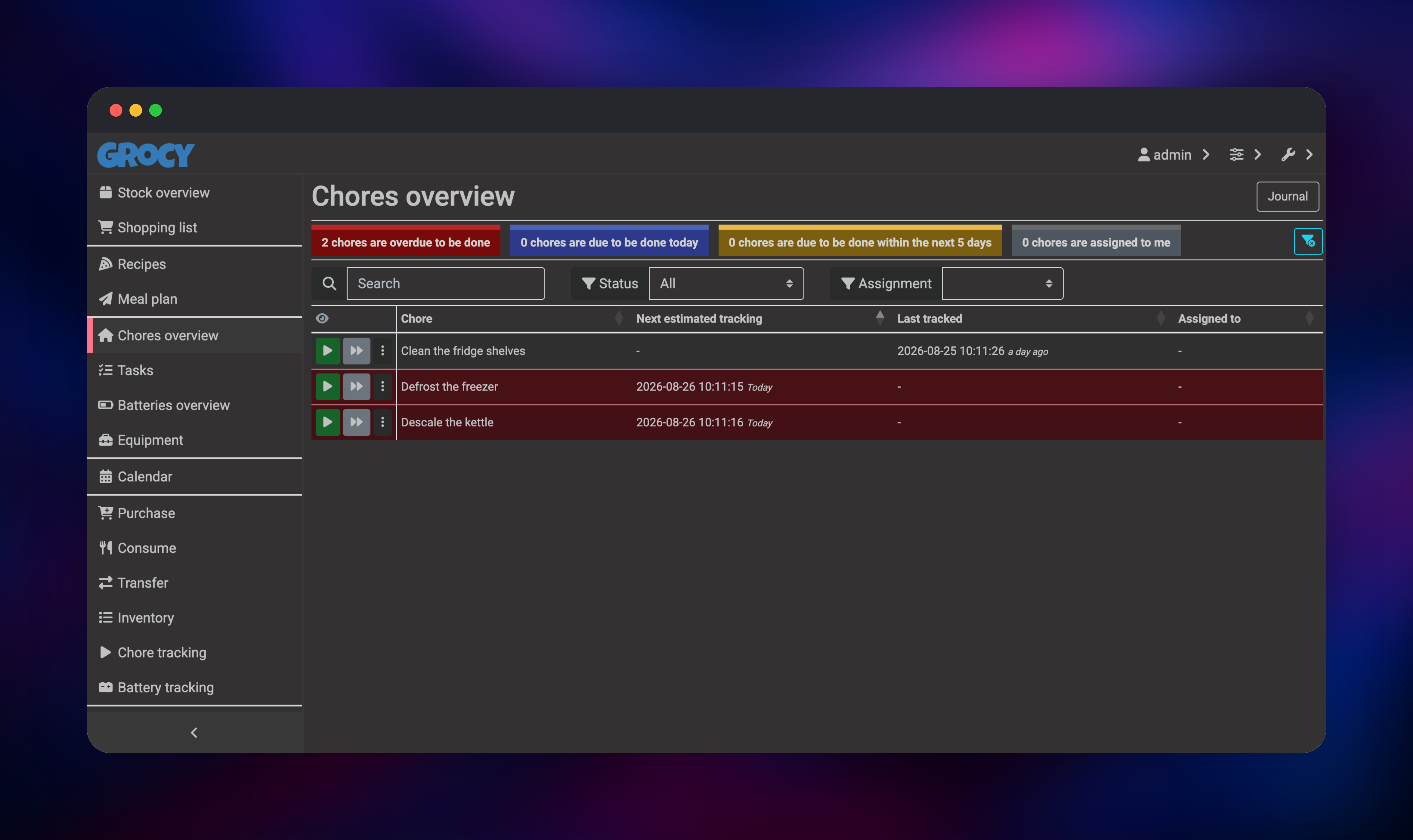This screenshot has width=1413, height=840.
Task: Toggle table column visibility eye icon
Action: pyautogui.click(x=322, y=318)
